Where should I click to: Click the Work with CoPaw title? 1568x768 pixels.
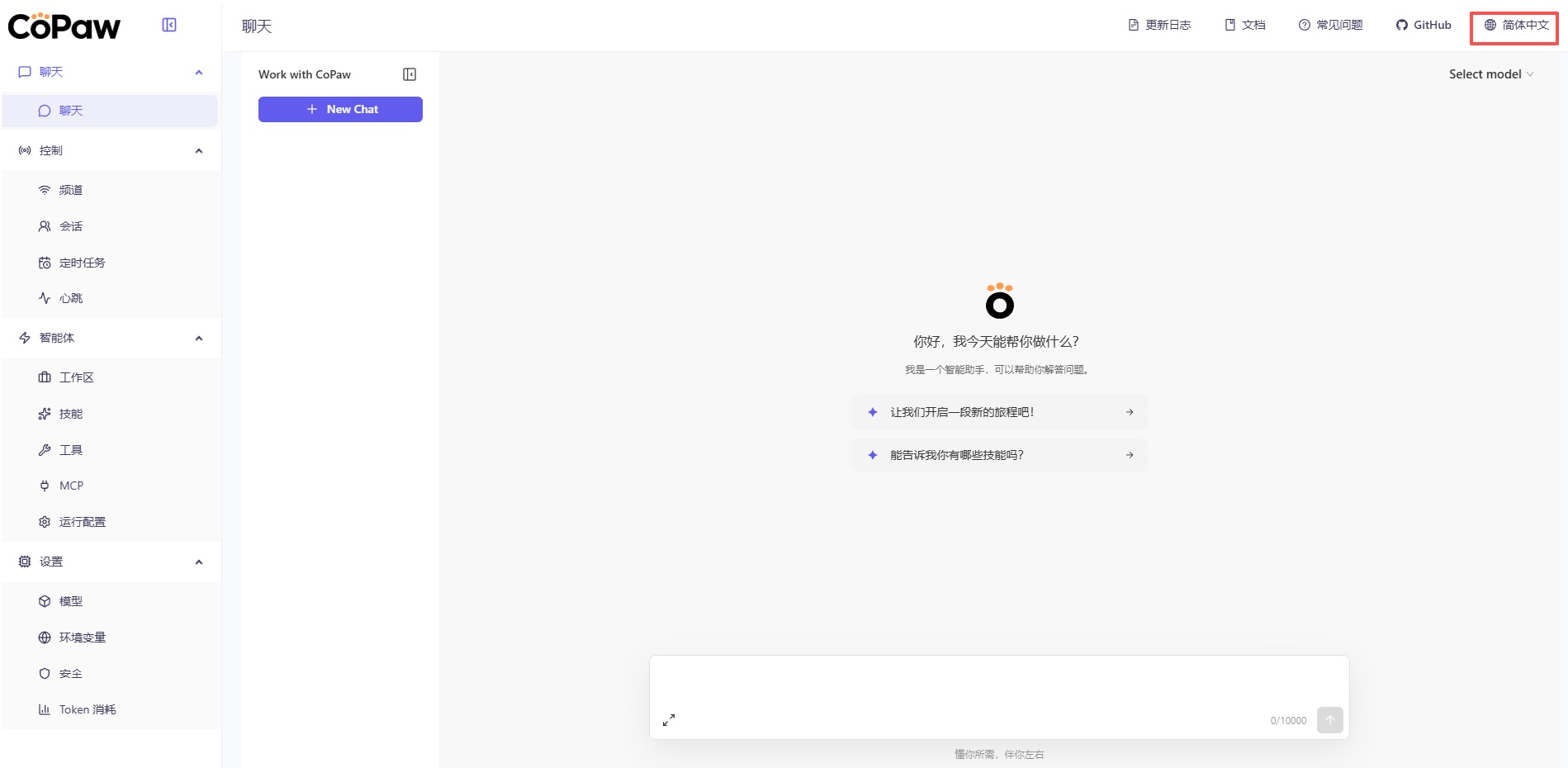305,74
